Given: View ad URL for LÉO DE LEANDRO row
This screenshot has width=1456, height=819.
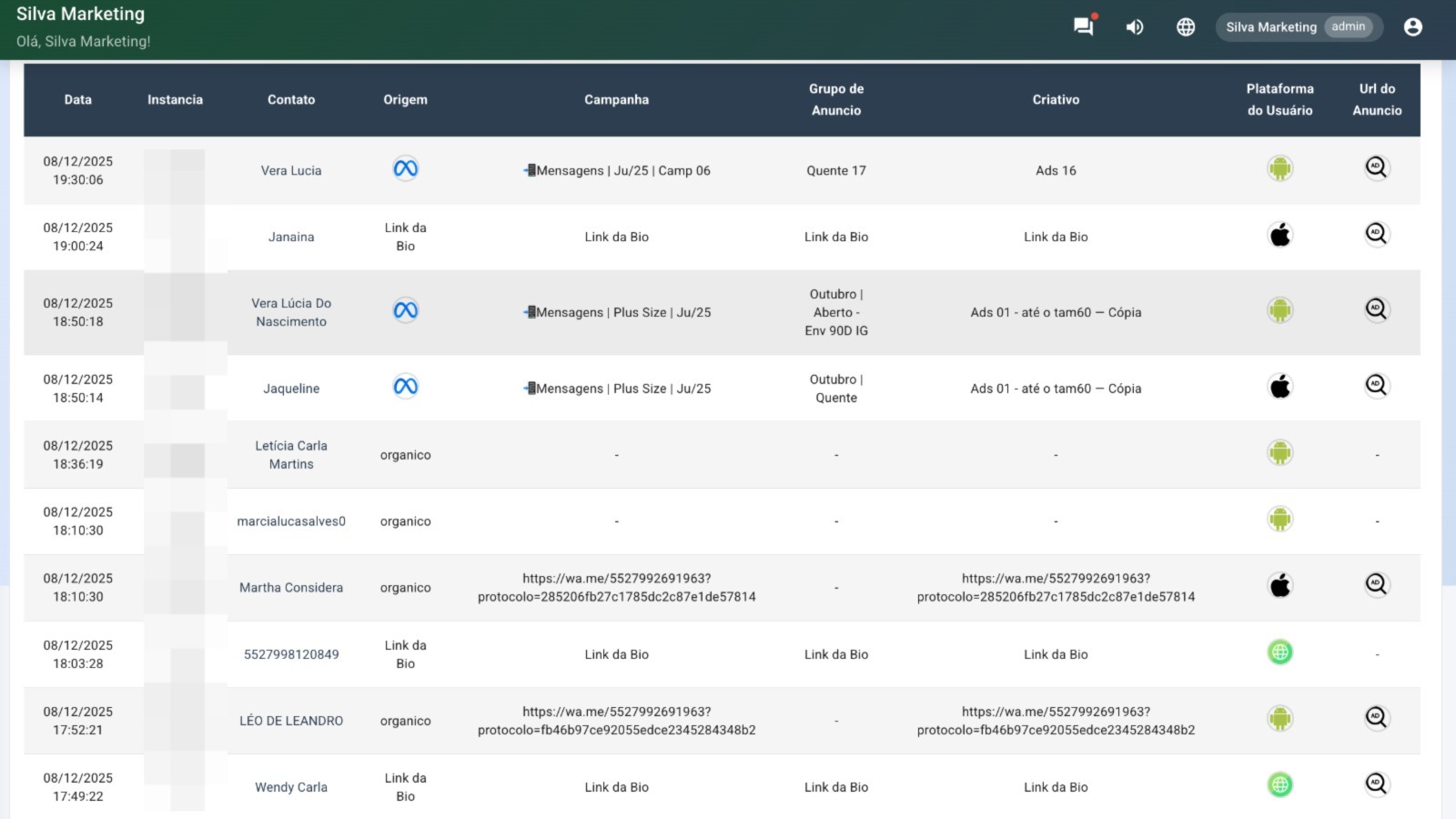Looking at the screenshot, I should point(1376,717).
